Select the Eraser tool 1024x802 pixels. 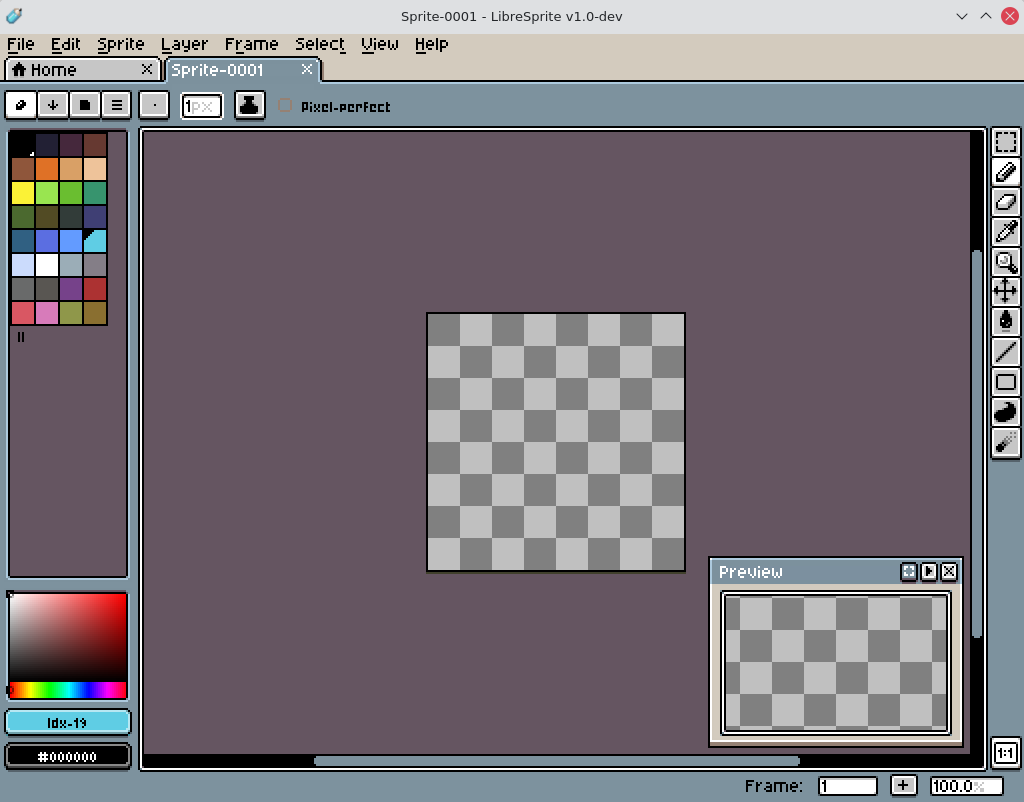click(x=1005, y=202)
